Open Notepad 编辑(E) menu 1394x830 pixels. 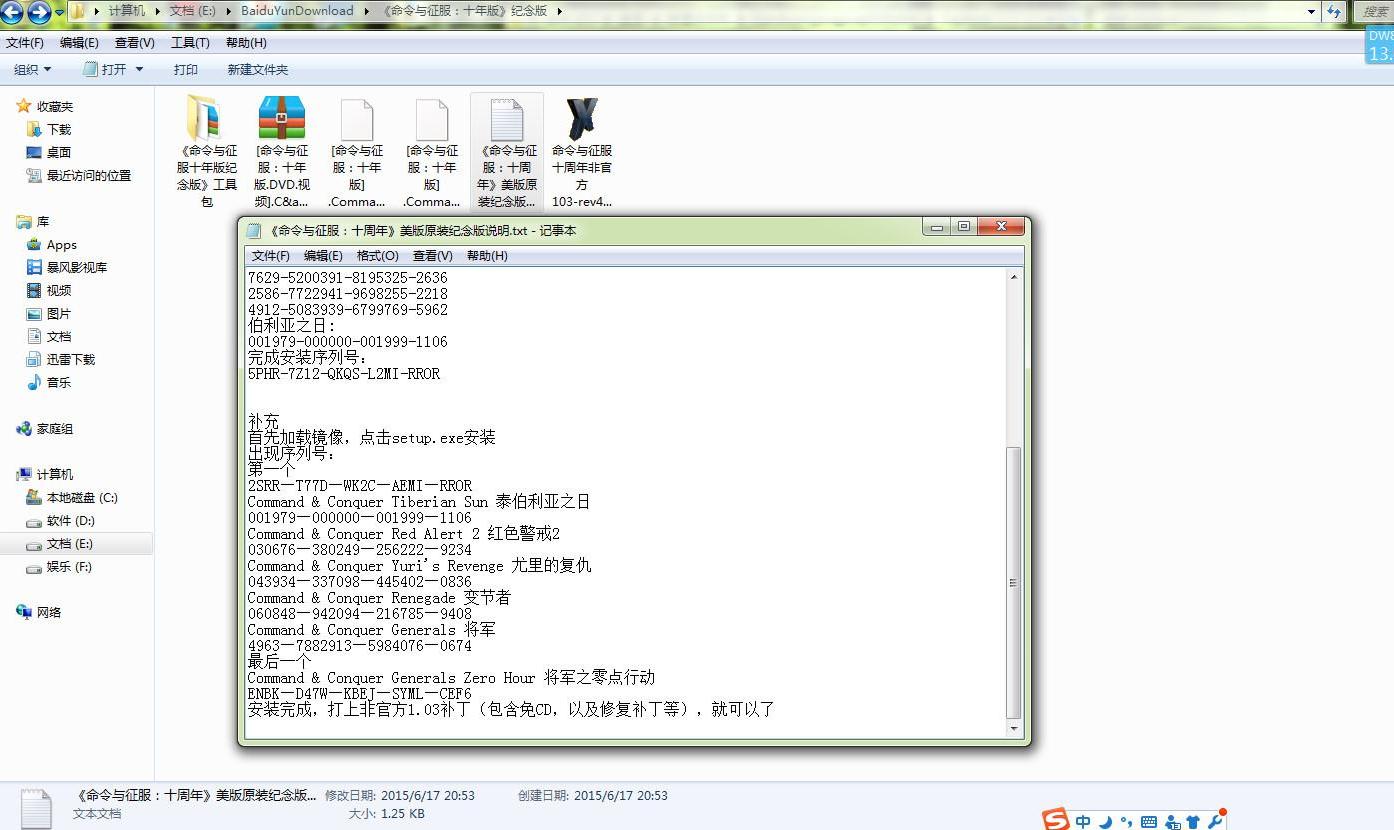[323, 256]
